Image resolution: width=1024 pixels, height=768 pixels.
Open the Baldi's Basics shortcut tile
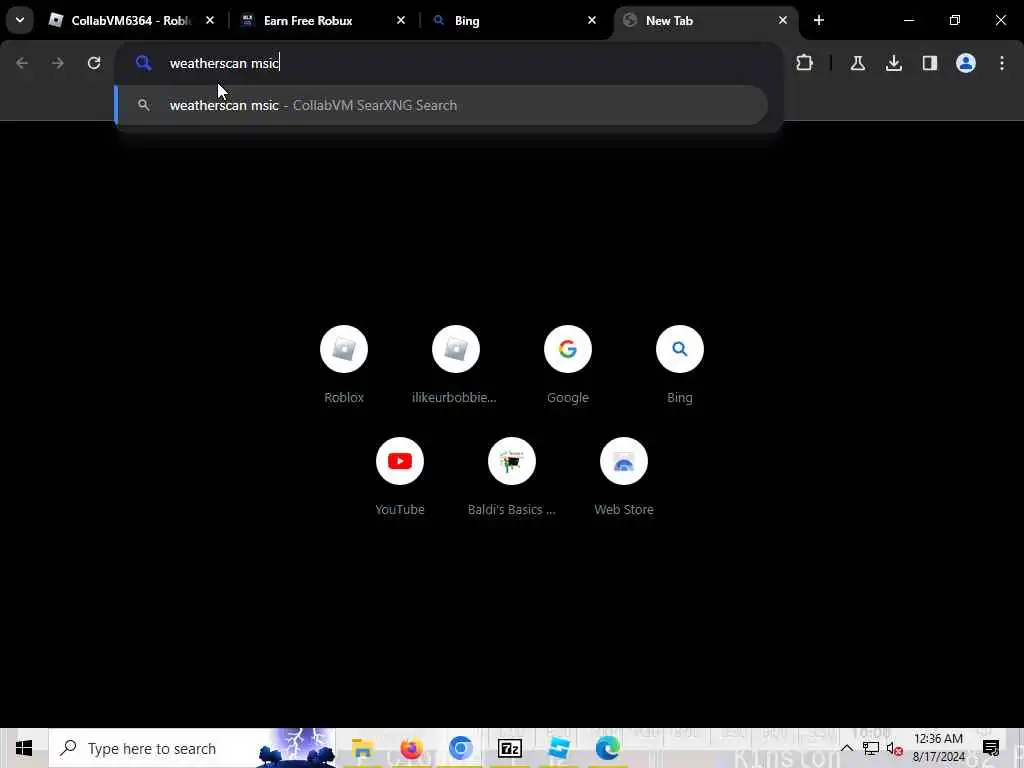pos(512,477)
